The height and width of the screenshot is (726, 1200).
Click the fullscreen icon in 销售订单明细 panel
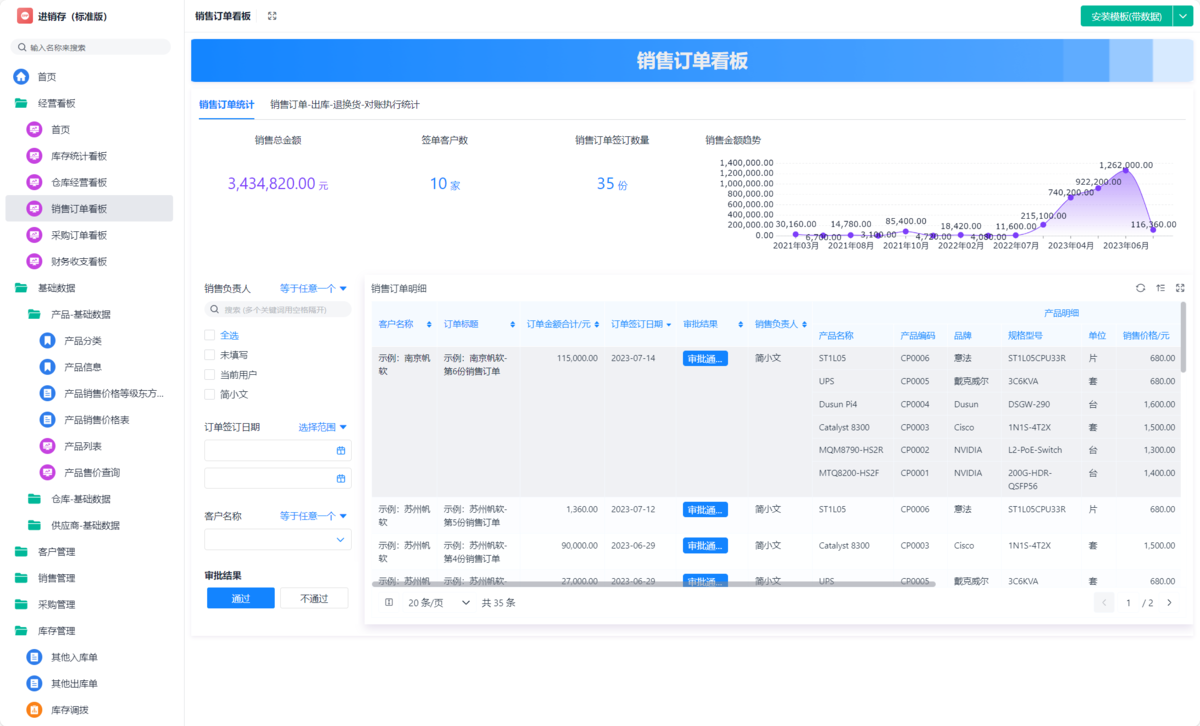(x=1180, y=288)
